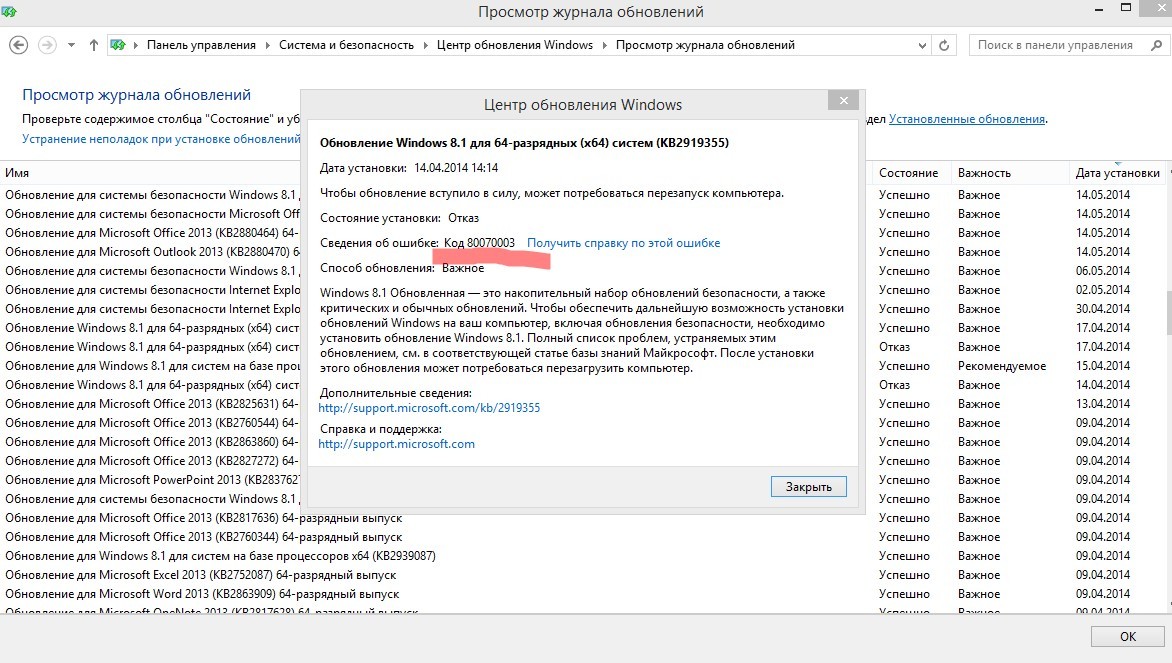Screen dimensions: 1172x663
Task: Open 'Центр обновления Windows' breadcrumb
Action: coord(514,45)
